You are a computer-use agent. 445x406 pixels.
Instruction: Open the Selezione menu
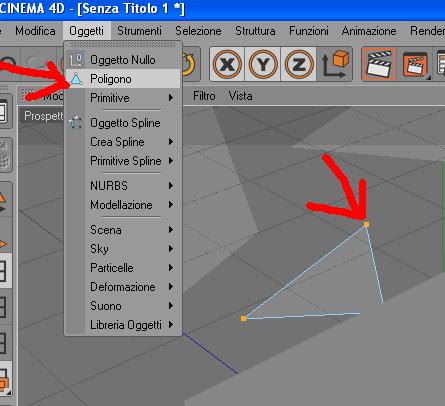[198, 31]
